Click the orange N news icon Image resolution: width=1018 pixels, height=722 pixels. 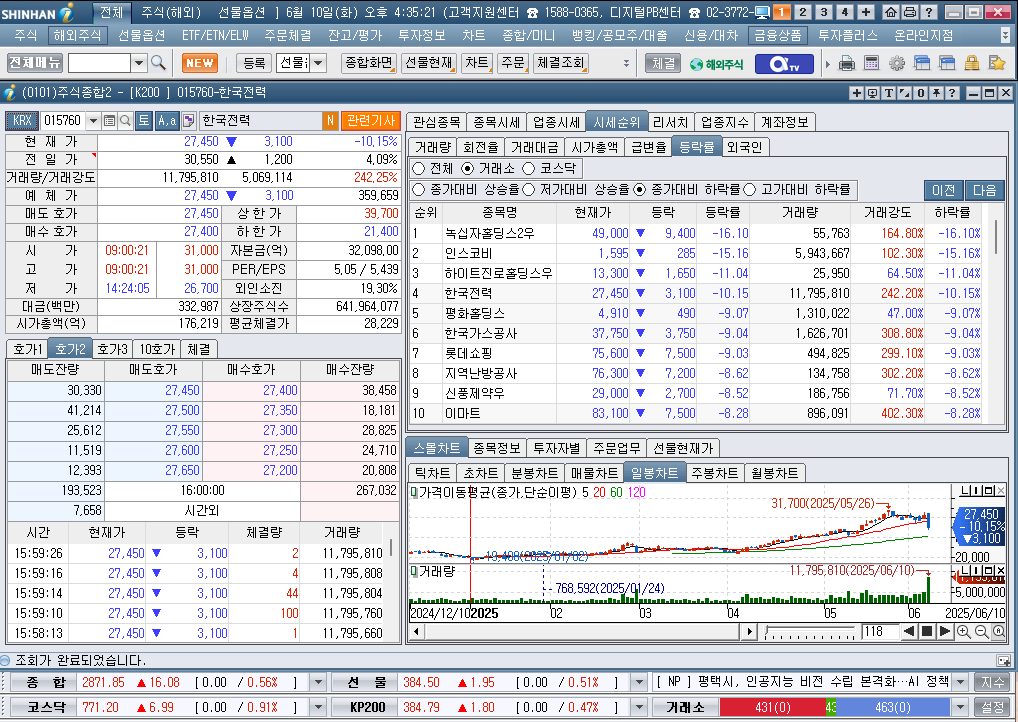[x=330, y=120]
